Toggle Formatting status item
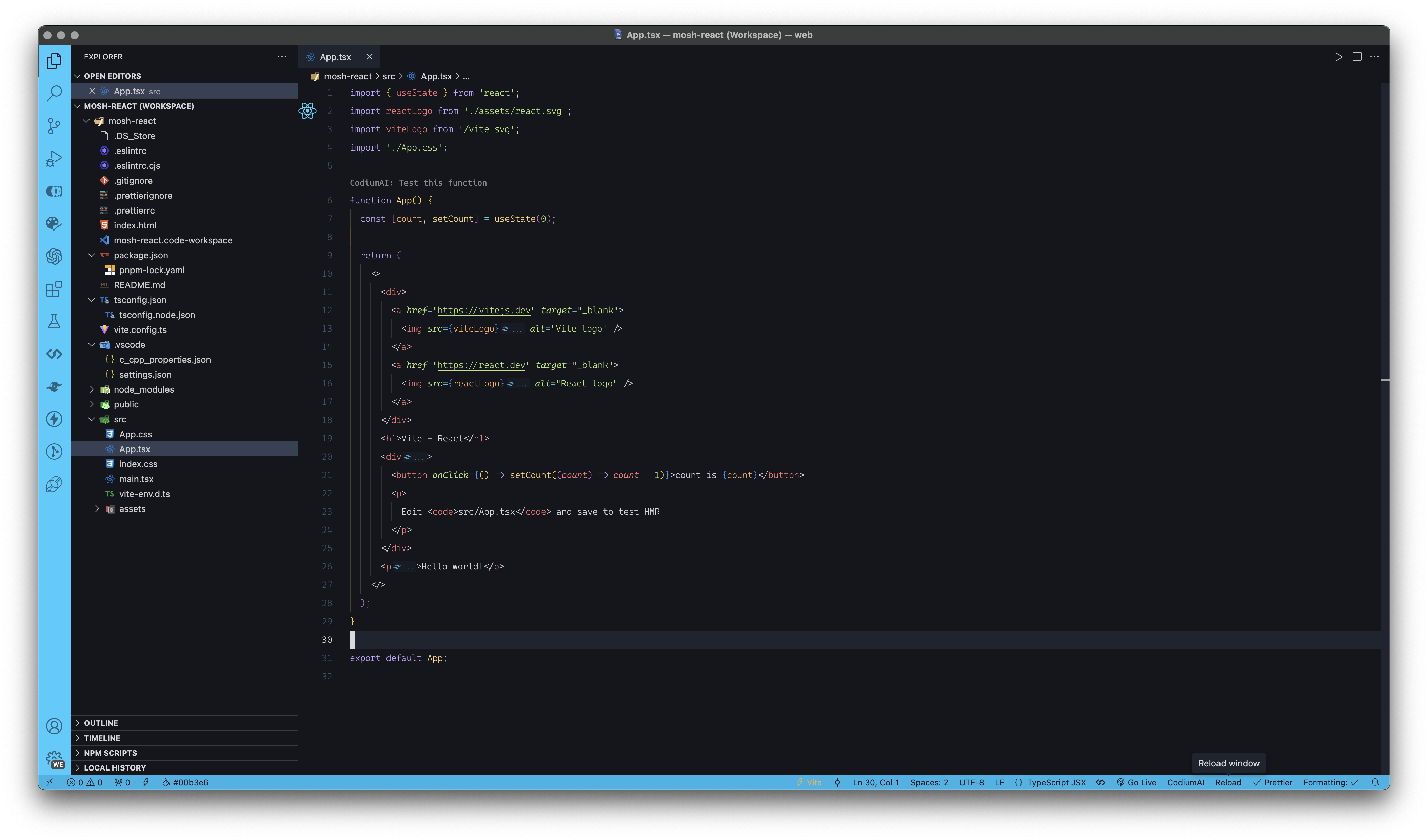The image size is (1428, 840). (x=1330, y=782)
